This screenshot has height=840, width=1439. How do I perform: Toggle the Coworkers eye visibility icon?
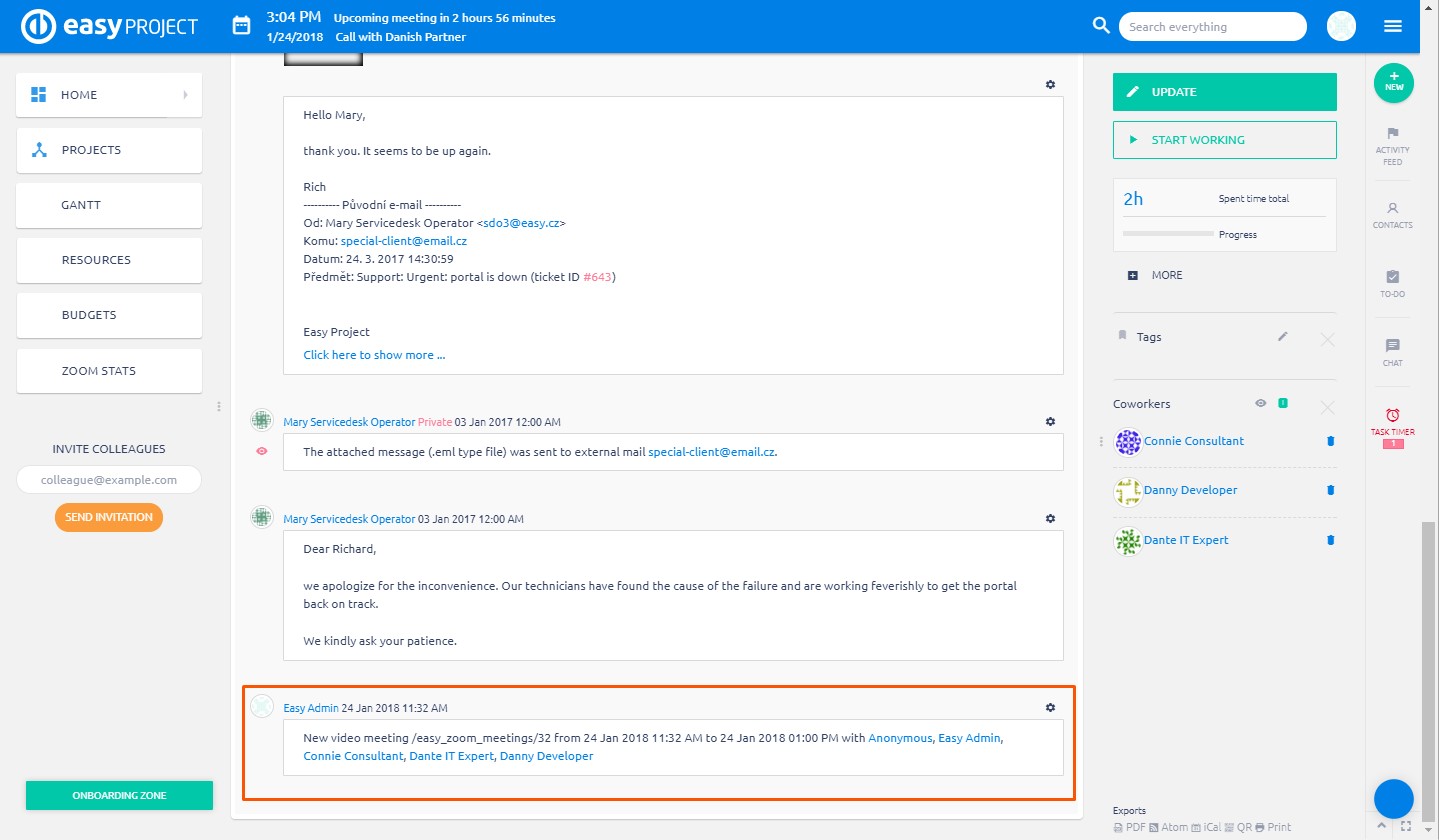click(1261, 404)
